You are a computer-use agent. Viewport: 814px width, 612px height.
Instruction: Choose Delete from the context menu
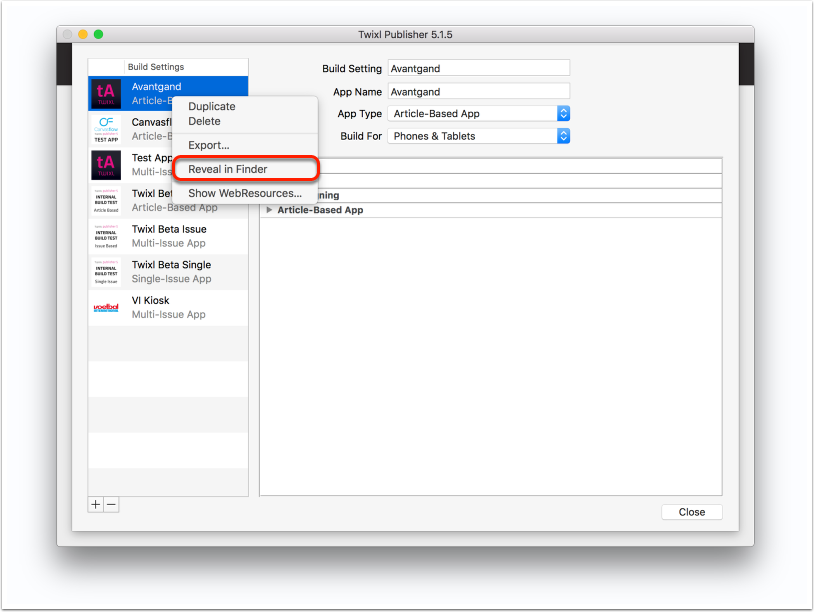pyautogui.click(x=205, y=121)
